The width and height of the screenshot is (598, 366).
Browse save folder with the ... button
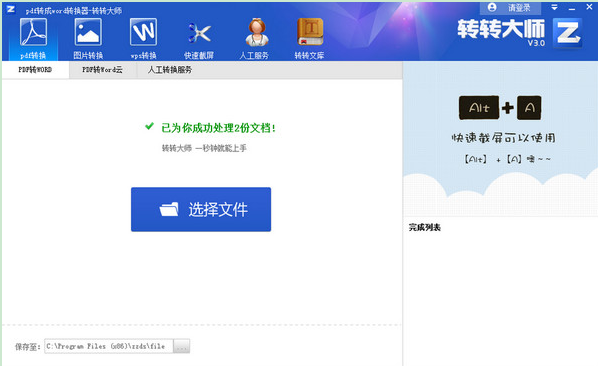(182, 346)
